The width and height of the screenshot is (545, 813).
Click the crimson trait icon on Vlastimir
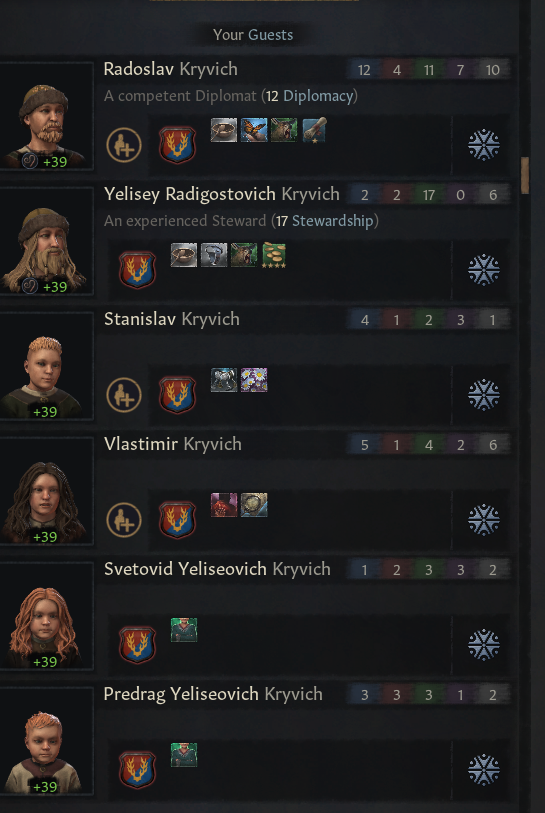[224, 504]
